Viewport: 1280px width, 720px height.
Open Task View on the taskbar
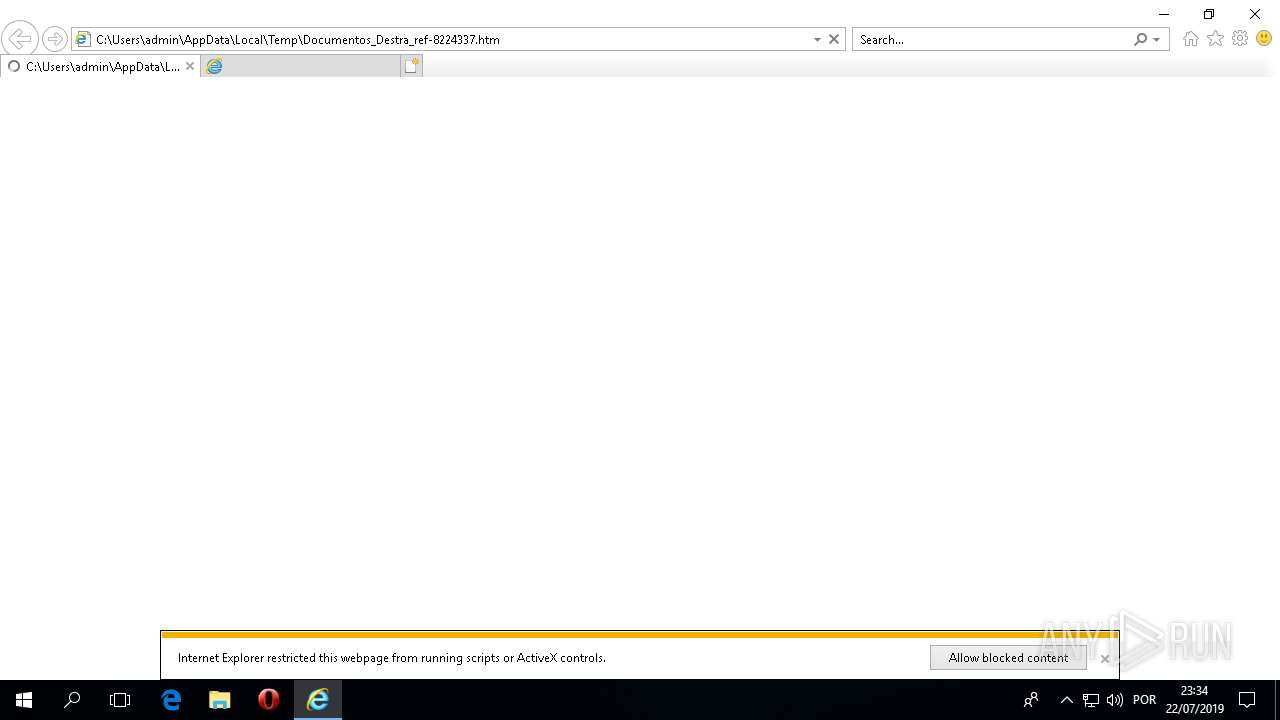120,700
